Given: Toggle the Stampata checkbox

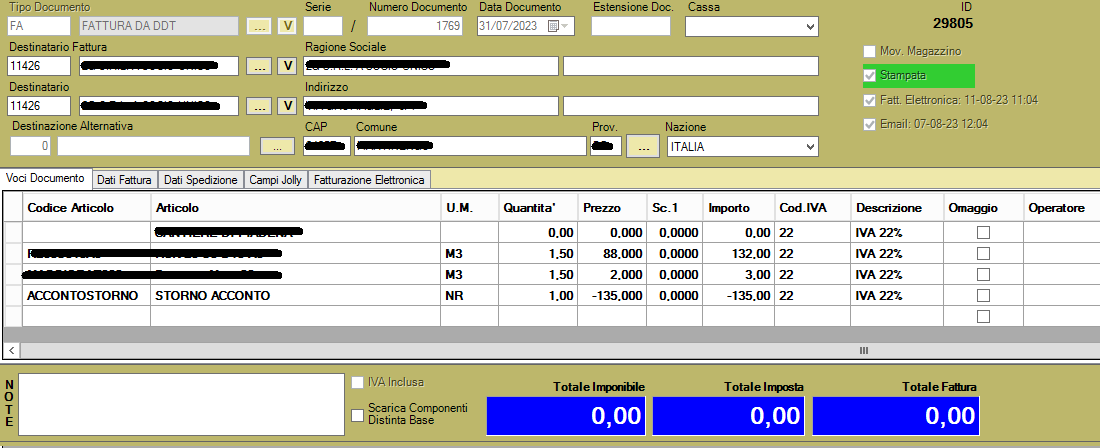Looking at the screenshot, I should coord(869,75).
